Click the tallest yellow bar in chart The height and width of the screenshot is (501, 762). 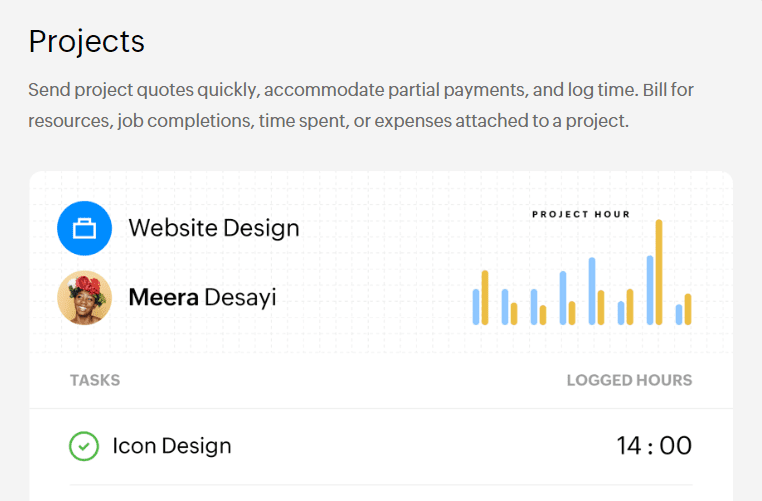pos(659,272)
